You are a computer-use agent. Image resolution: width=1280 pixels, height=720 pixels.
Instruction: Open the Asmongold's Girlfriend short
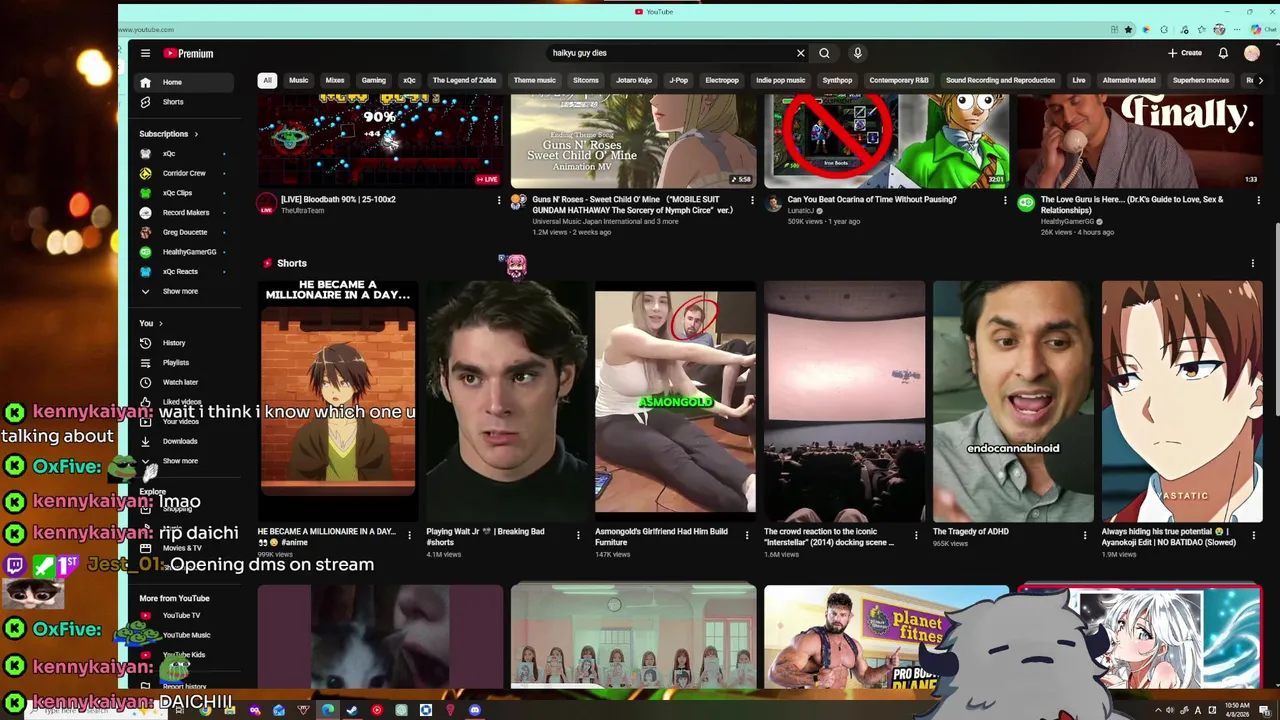point(675,401)
